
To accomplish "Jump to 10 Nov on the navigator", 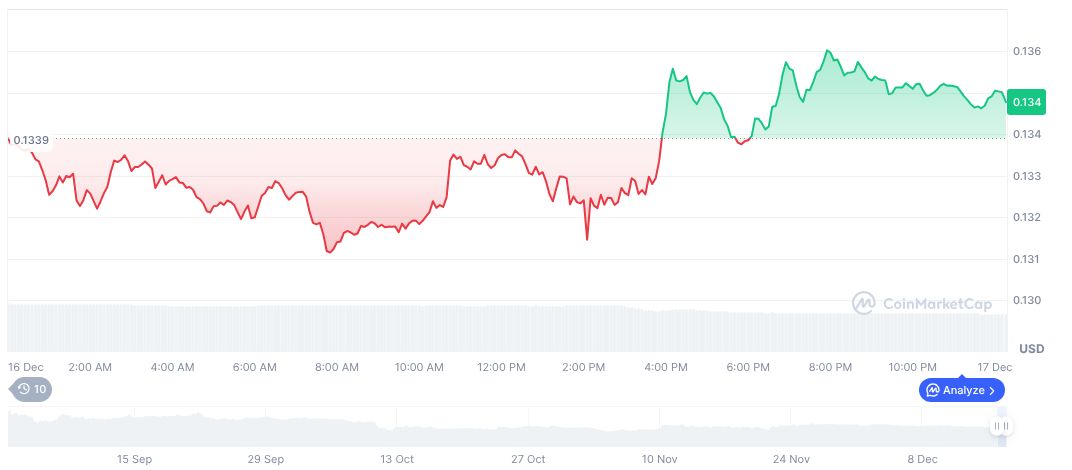I will pyautogui.click(x=660, y=459).
